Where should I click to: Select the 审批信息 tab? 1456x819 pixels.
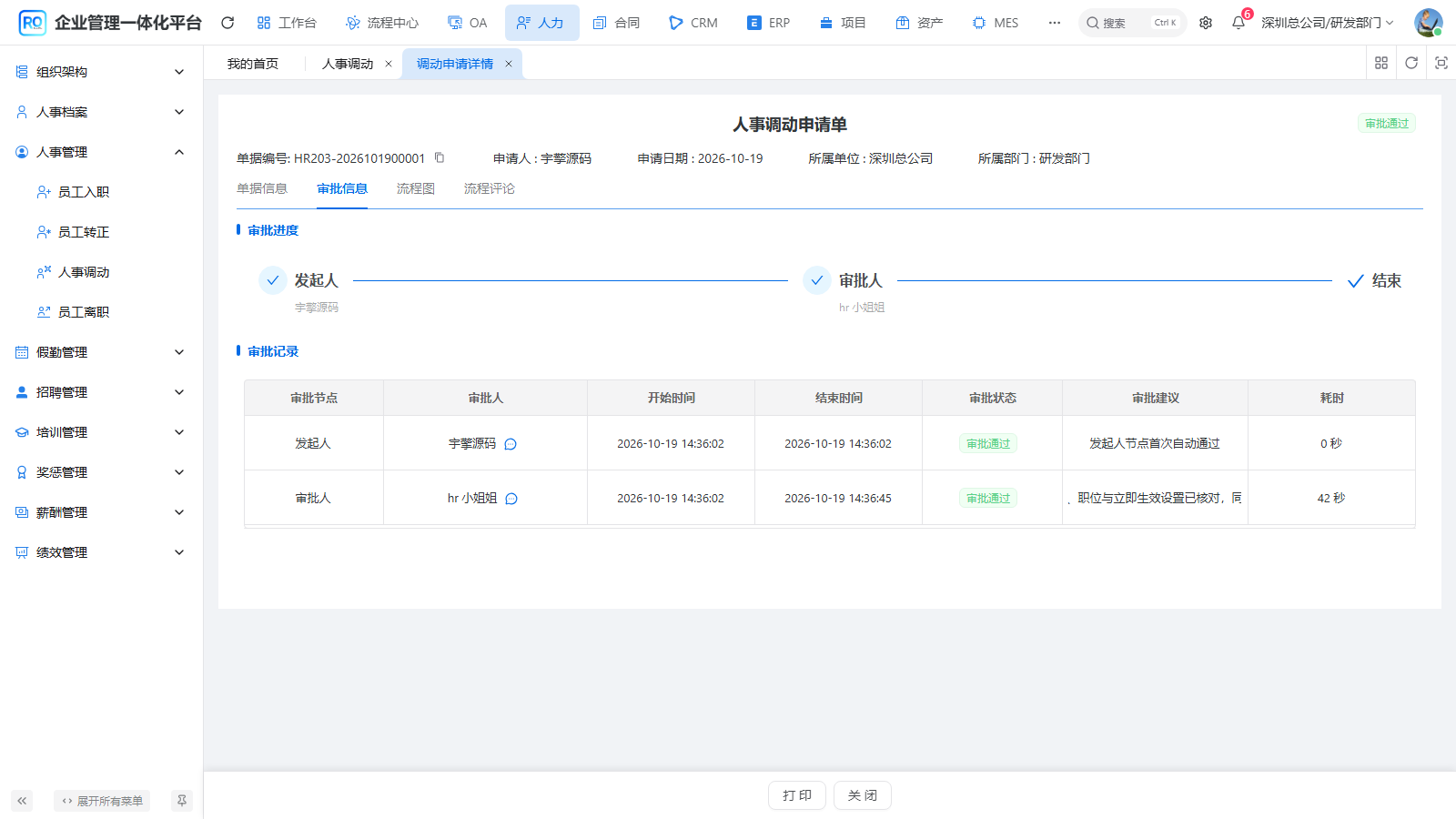[x=342, y=188]
